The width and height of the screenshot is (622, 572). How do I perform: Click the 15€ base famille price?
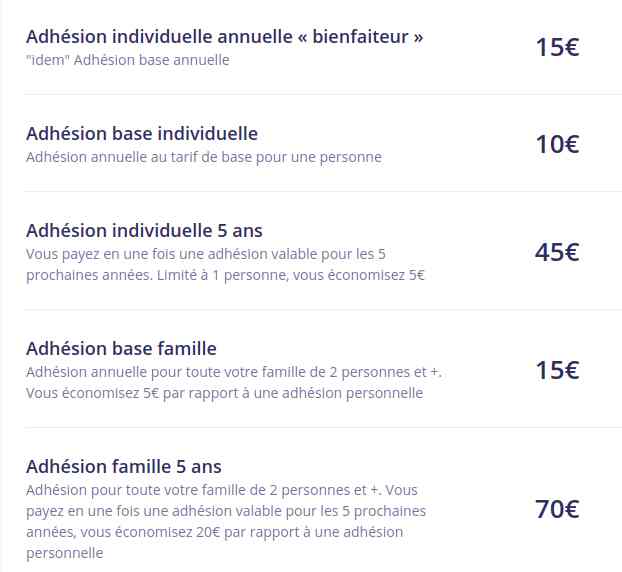(x=557, y=370)
